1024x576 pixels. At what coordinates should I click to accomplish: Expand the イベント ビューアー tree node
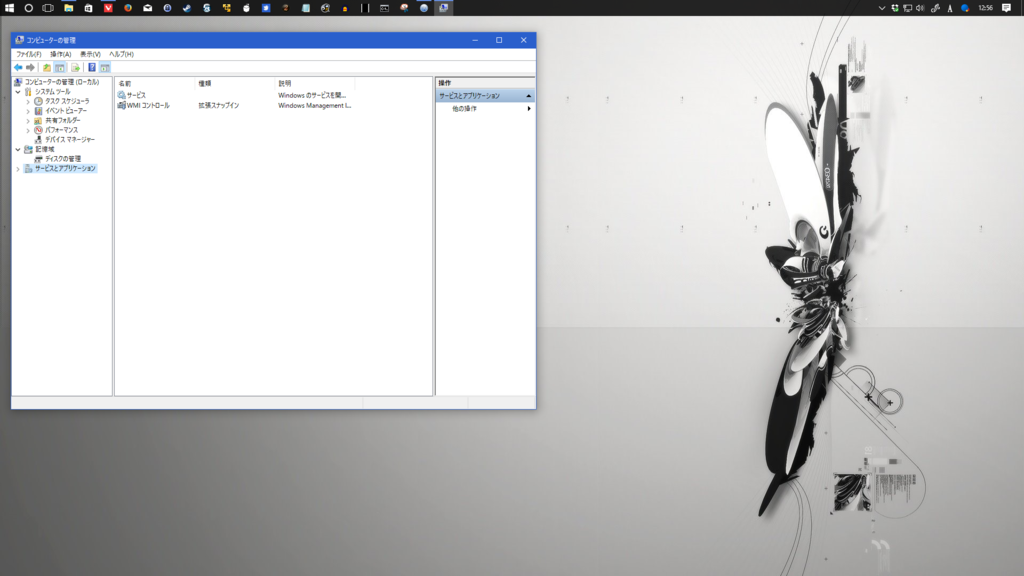tap(28, 111)
